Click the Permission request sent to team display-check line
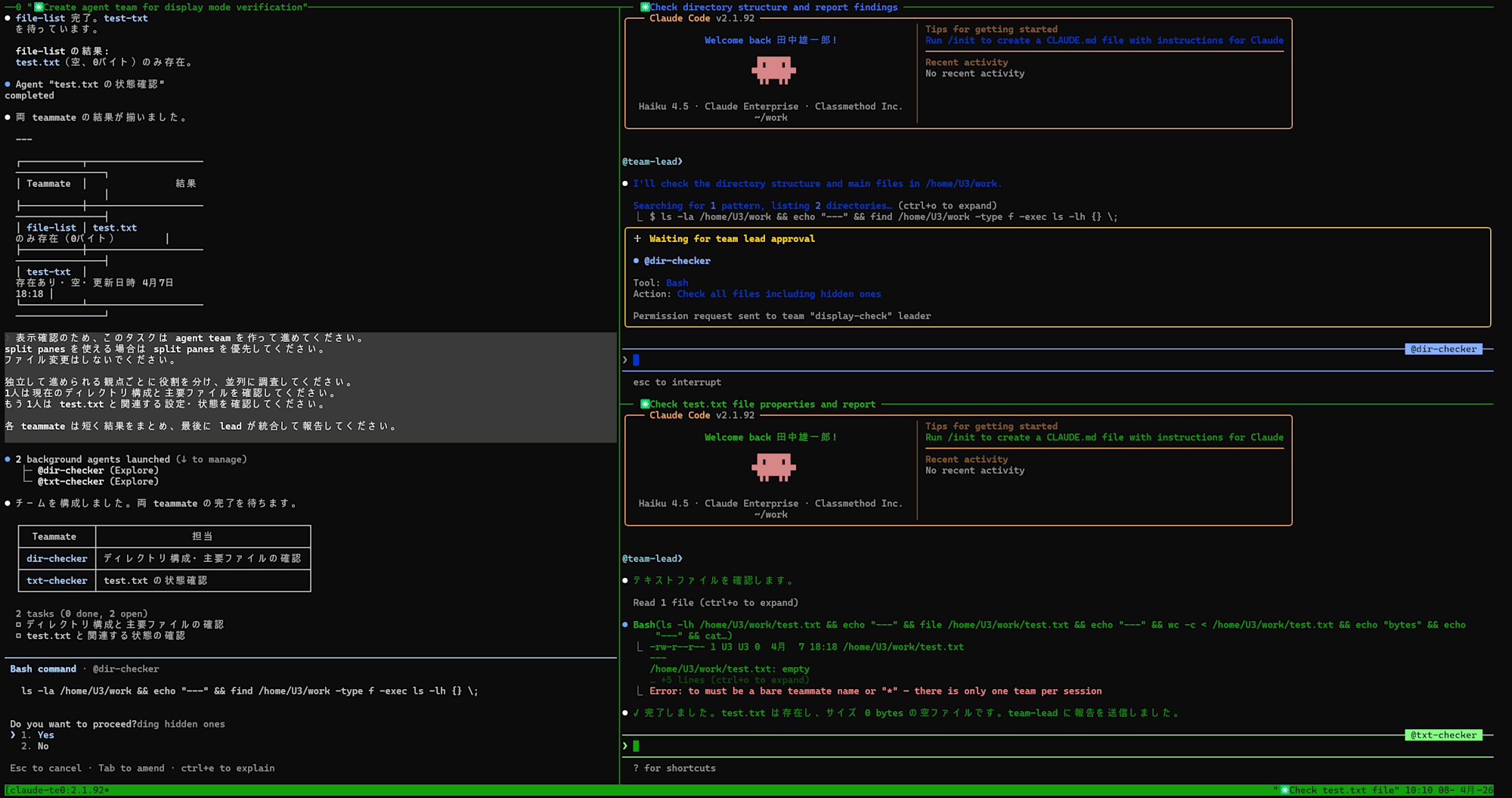This screenshot has height=798, width=1512. coord(782,316)
